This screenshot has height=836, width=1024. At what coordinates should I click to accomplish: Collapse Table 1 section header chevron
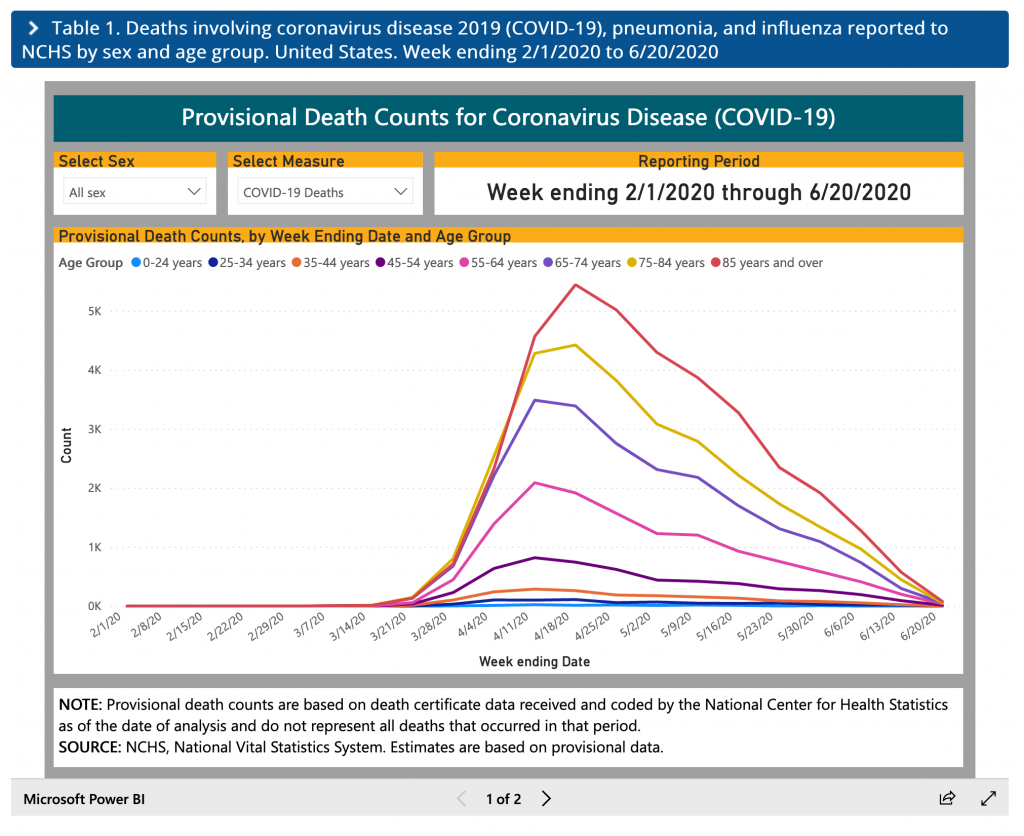pyautogui.click(x=32, y=28)
